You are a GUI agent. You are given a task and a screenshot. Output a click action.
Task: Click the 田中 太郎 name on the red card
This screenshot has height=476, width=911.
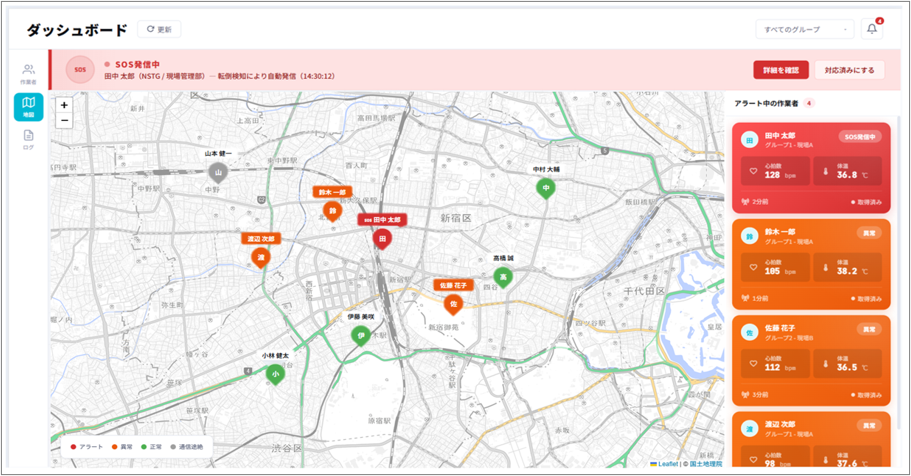780,135
